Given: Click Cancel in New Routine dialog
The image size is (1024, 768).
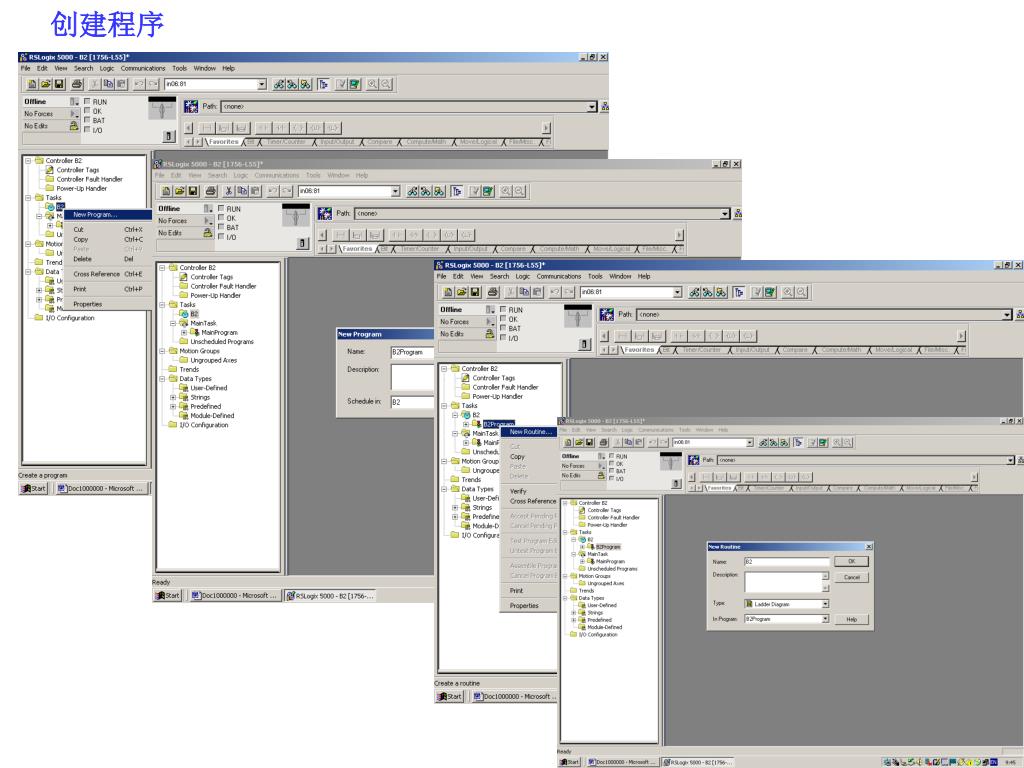Looking at the screenshot, I should 852,577.
